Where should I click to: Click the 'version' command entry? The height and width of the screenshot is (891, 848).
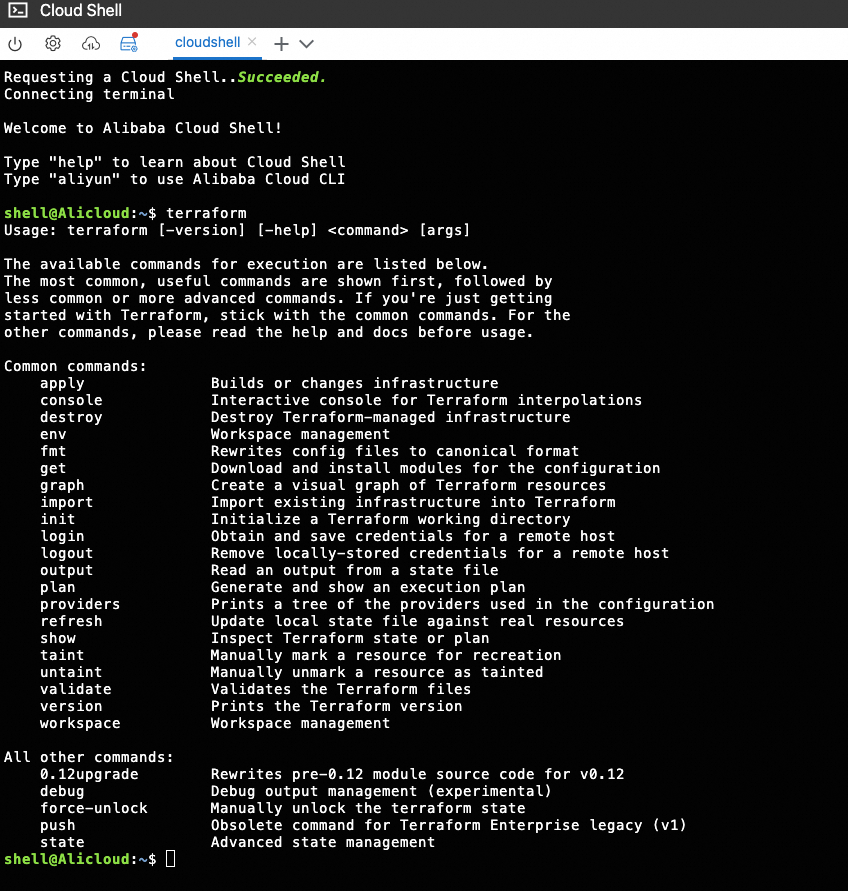pos(71,706)
